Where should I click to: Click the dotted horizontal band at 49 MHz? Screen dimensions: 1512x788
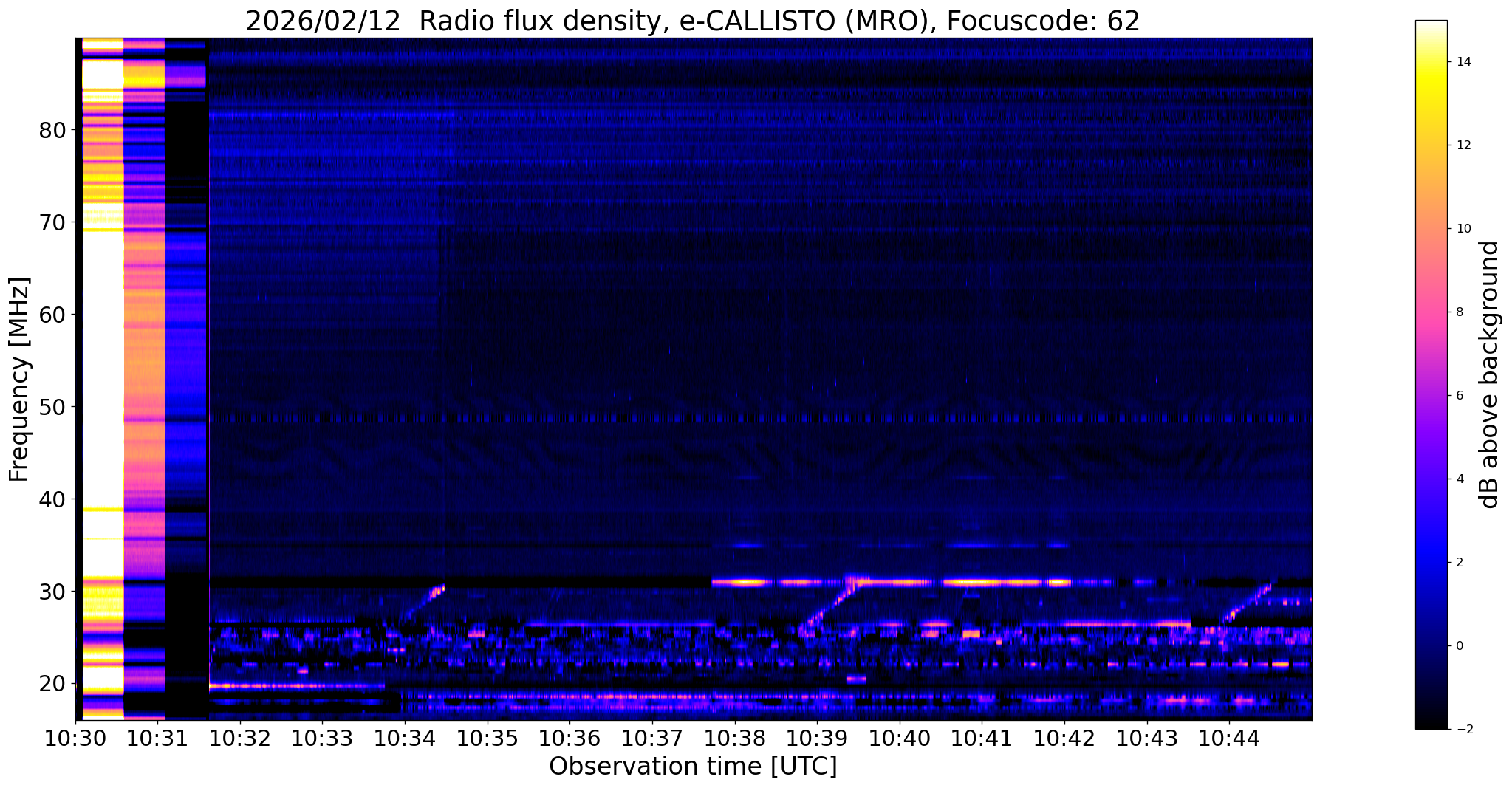click(761, 418)
